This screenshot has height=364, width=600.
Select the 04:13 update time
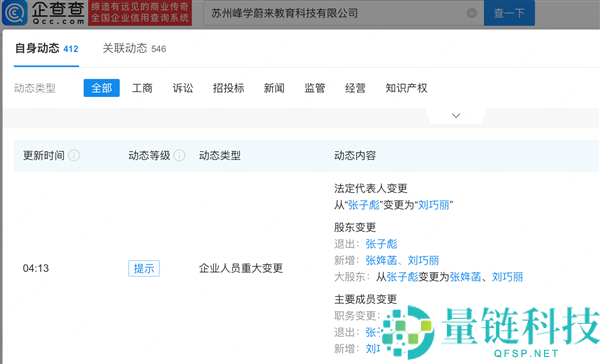36,268
